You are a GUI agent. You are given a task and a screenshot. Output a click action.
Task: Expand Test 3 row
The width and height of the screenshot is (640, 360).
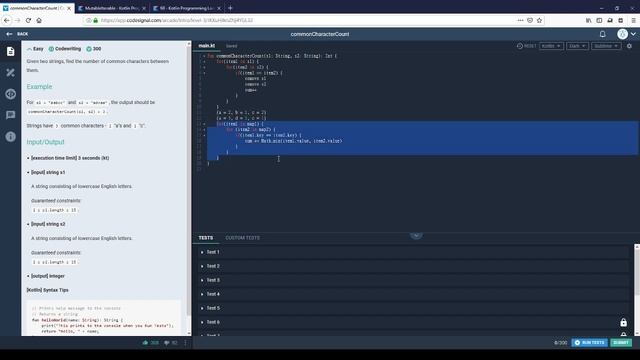[413, 280]
